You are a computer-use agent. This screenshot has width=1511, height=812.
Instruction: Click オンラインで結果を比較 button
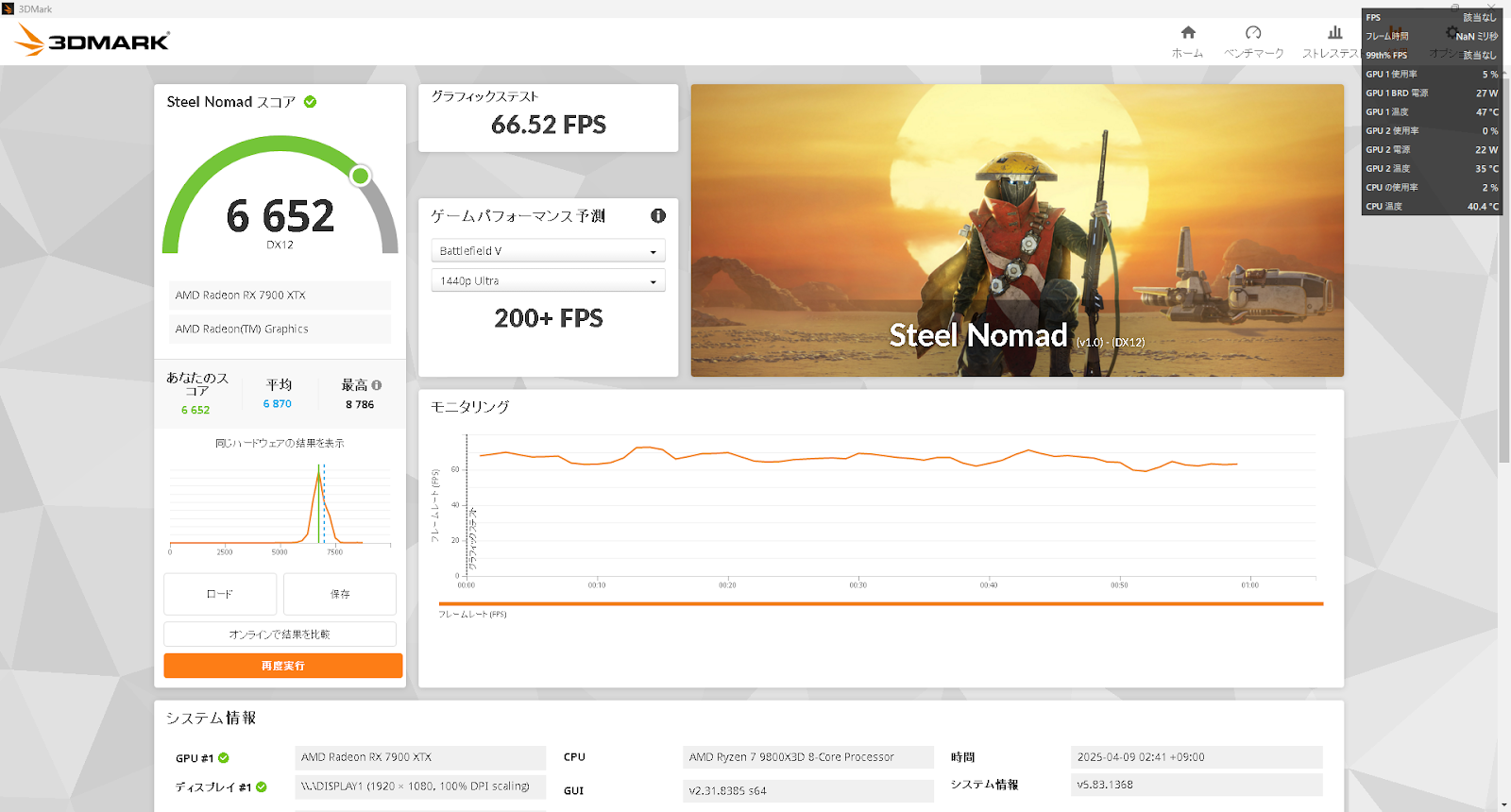(x=280, y=634)
